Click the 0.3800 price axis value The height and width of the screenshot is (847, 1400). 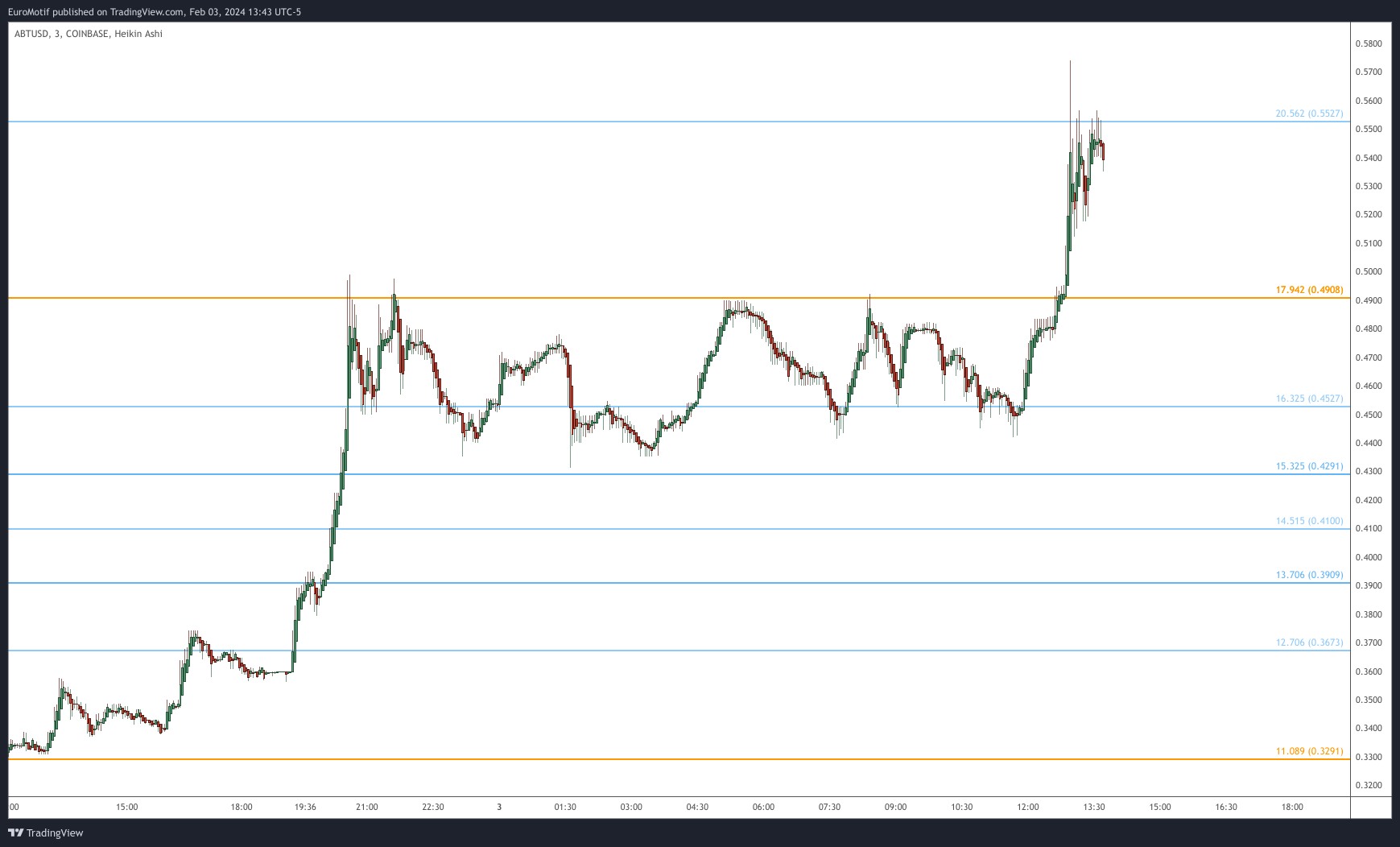(1369, 614)
